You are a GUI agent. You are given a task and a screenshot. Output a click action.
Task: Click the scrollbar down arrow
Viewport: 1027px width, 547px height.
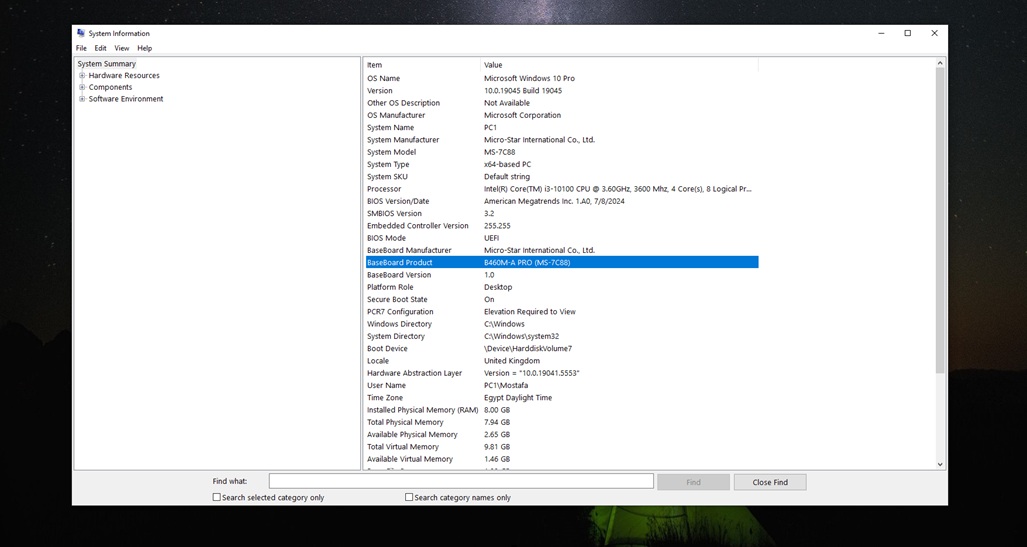coord(941,464)
